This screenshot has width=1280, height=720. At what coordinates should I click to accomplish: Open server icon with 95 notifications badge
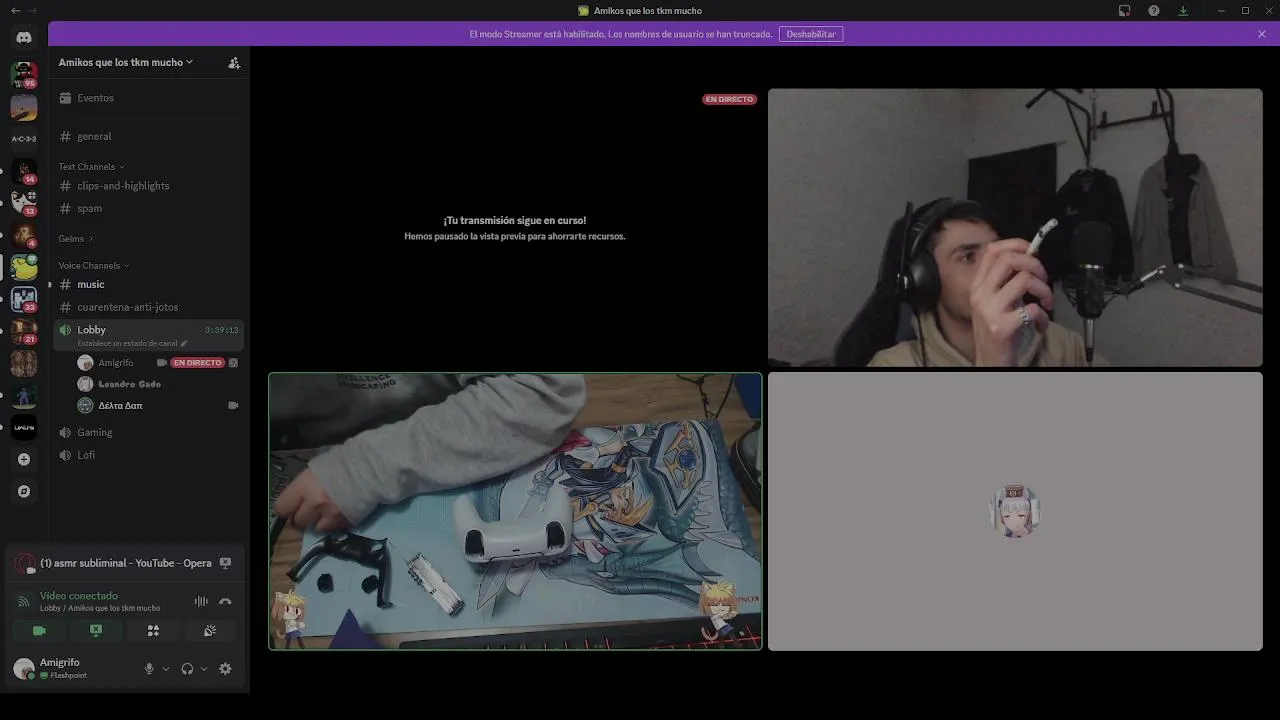(x=24, y=74)
